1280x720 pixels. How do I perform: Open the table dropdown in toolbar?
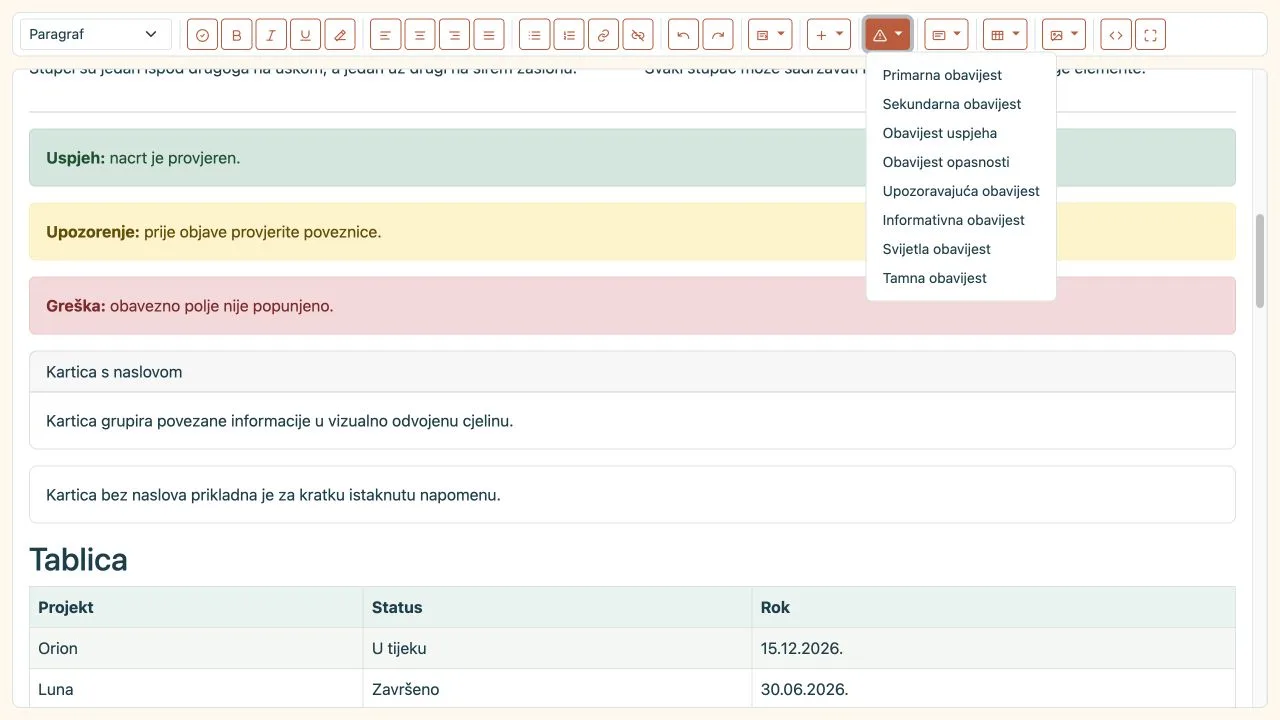(1005, 34)
